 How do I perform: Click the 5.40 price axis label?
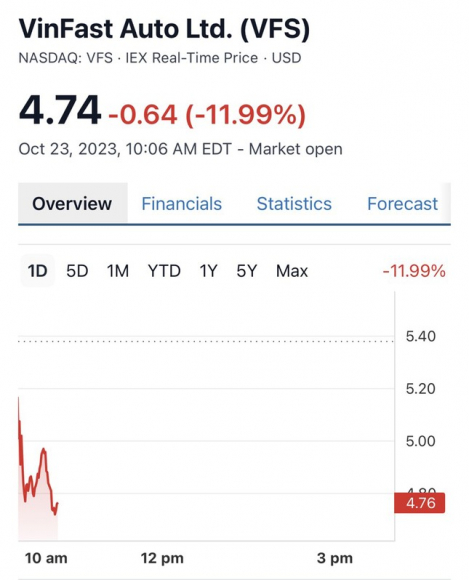click(421, 336)
